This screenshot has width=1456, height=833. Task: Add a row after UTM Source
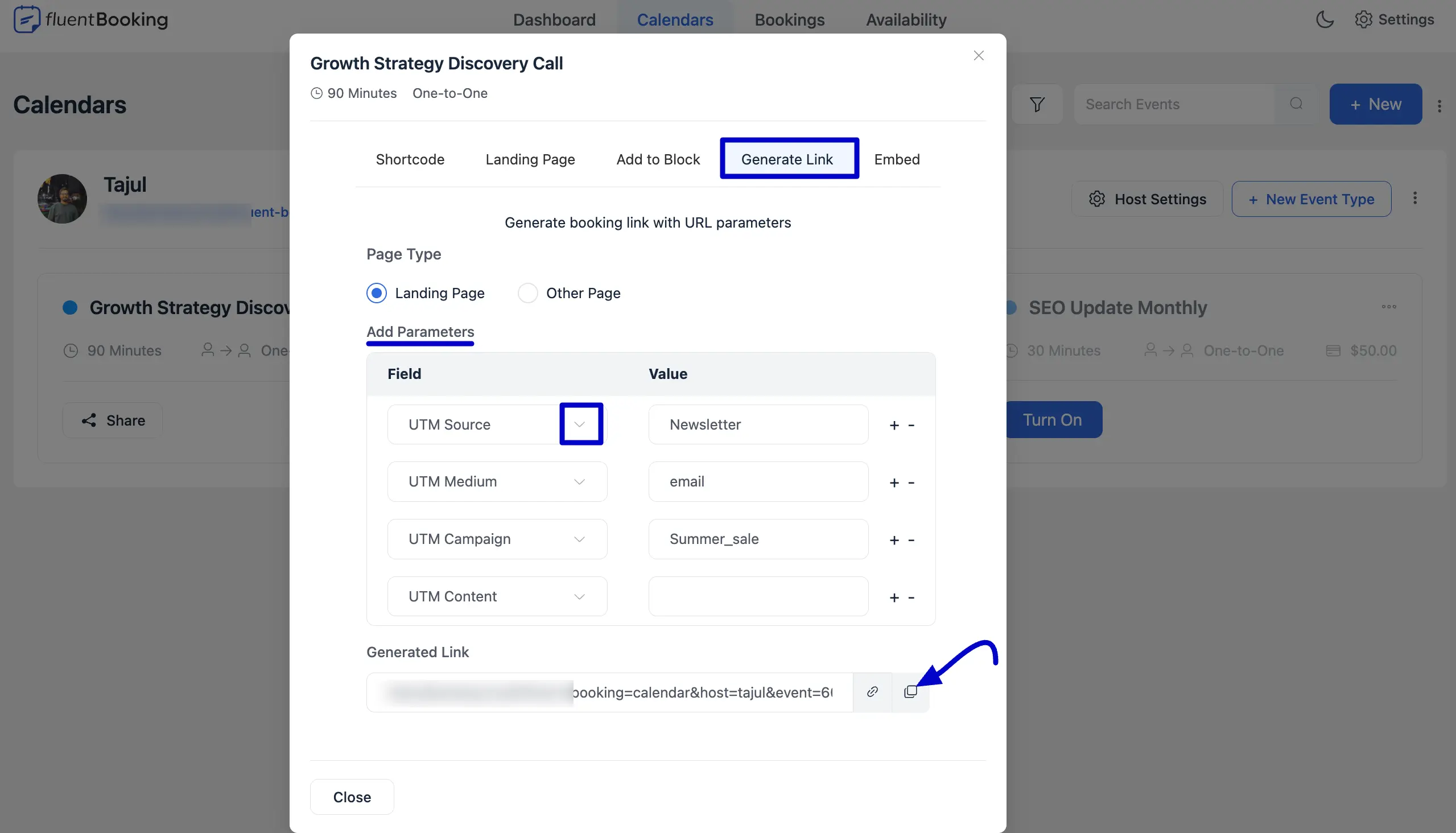click(894, 425)
